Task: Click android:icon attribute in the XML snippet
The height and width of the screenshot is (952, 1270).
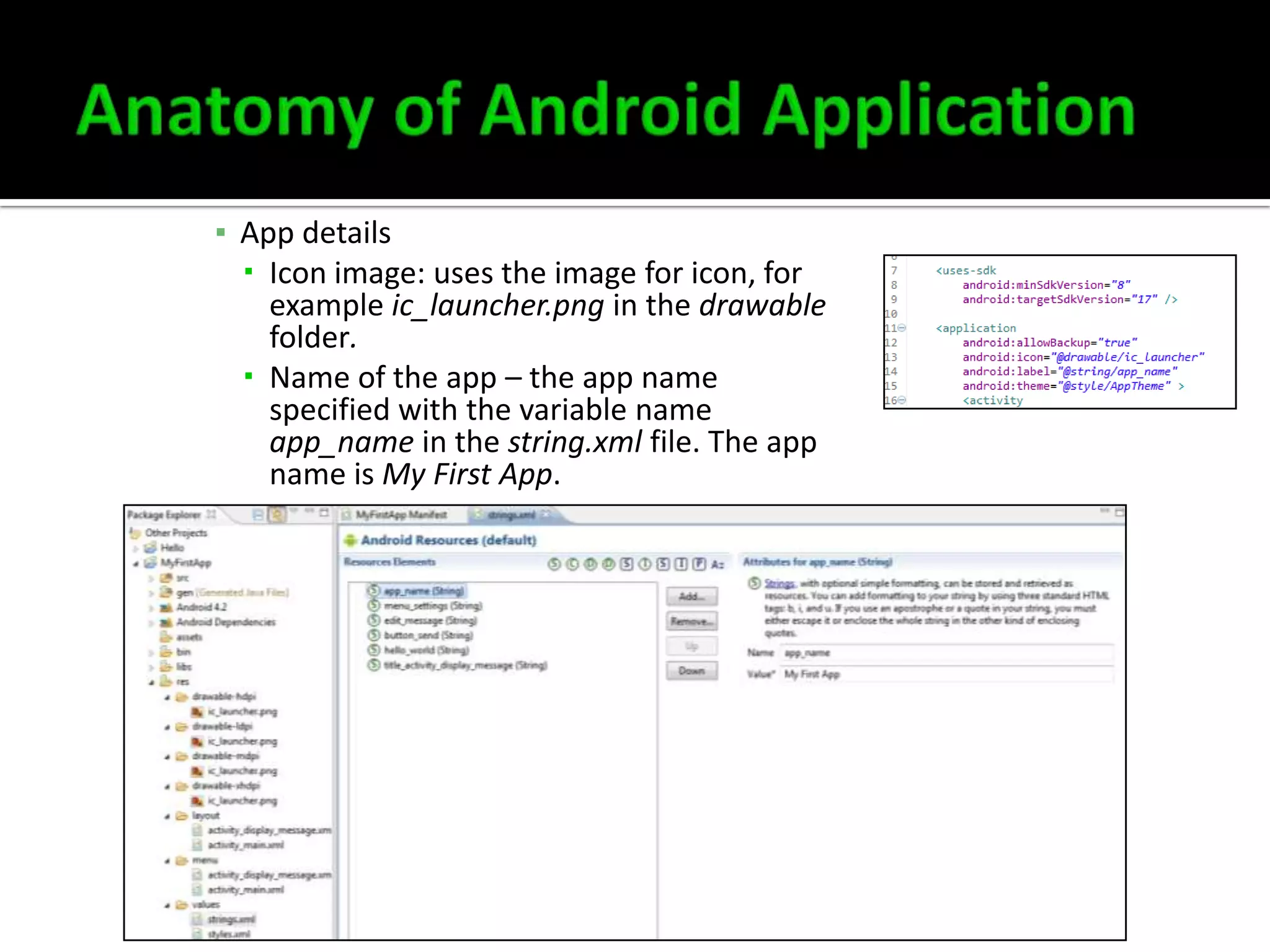Action: tap(1003, 358)
